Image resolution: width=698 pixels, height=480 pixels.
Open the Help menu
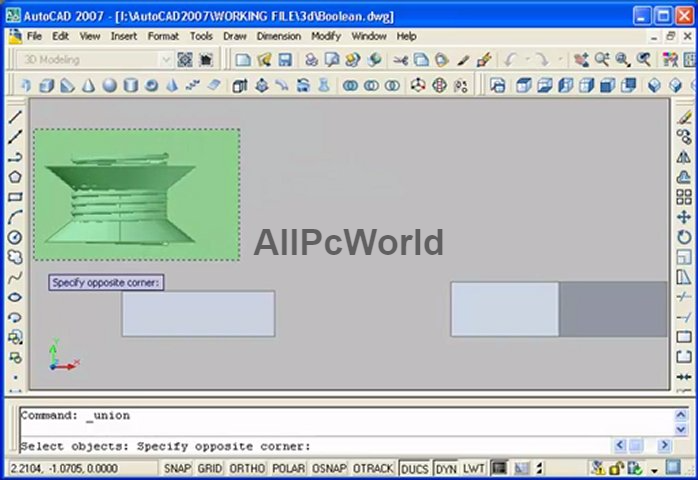406,36
